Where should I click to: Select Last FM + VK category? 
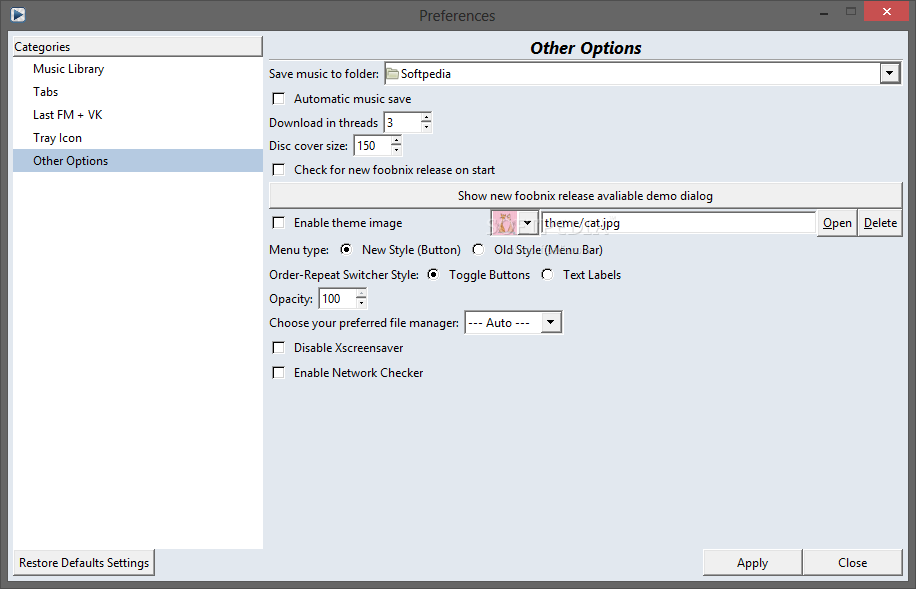[138, 115]
